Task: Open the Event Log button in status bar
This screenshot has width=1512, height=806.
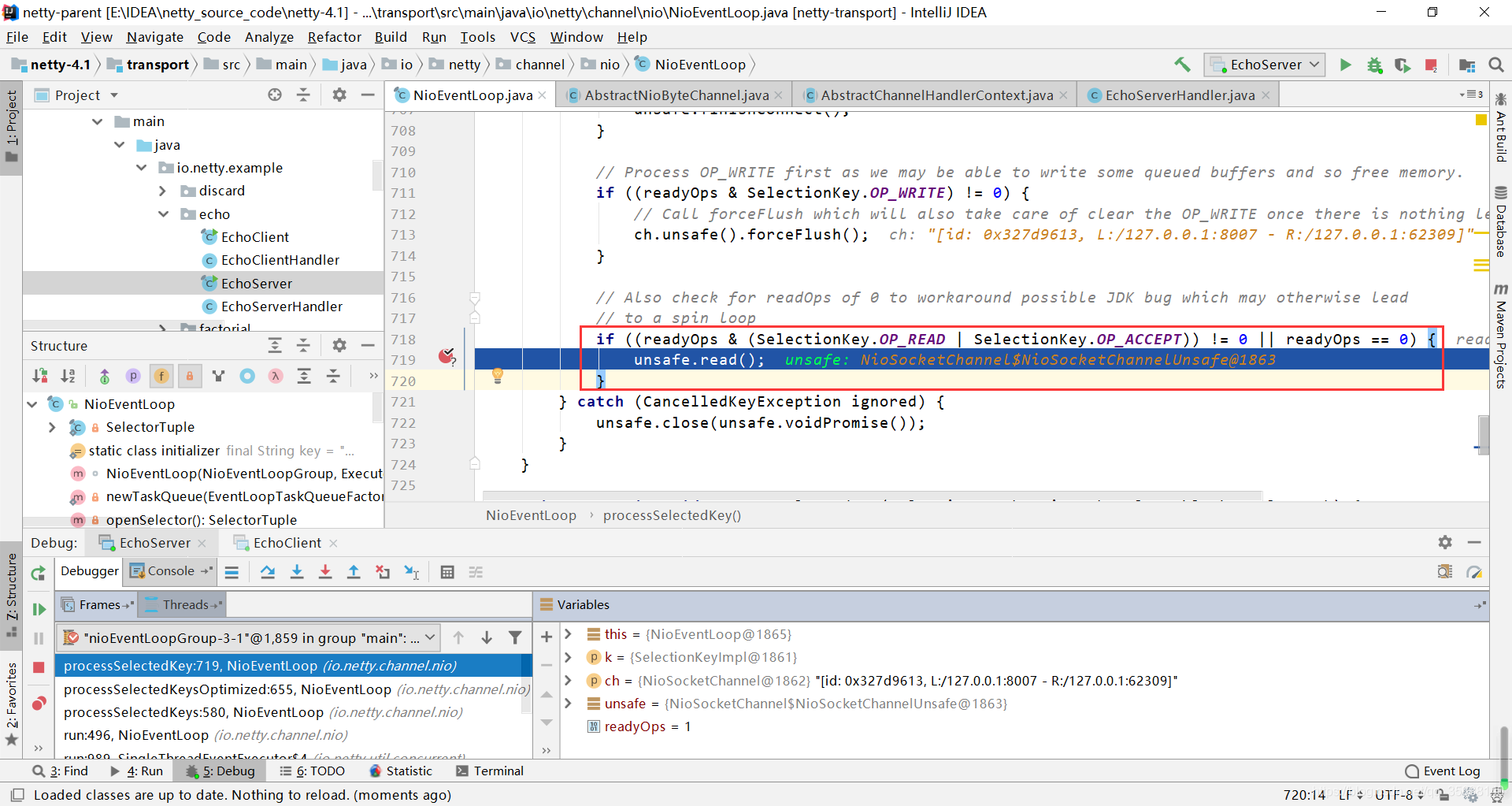Action: click(x=1443, y=771)
